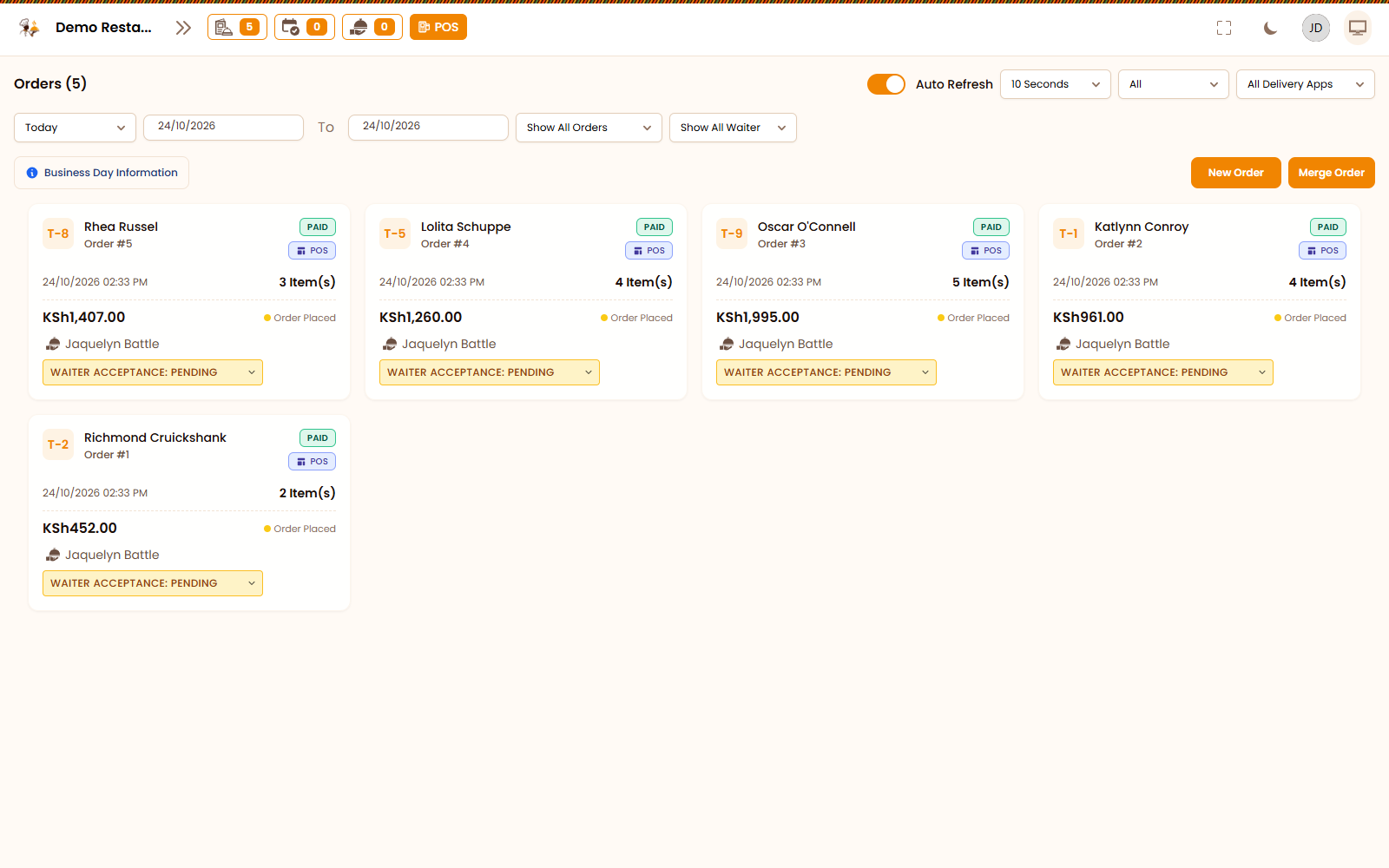The height and width of the screenshot is (868, 1389).
Task: Click KSh1,995.00 total on Order #3
Action: pos(758,318)
